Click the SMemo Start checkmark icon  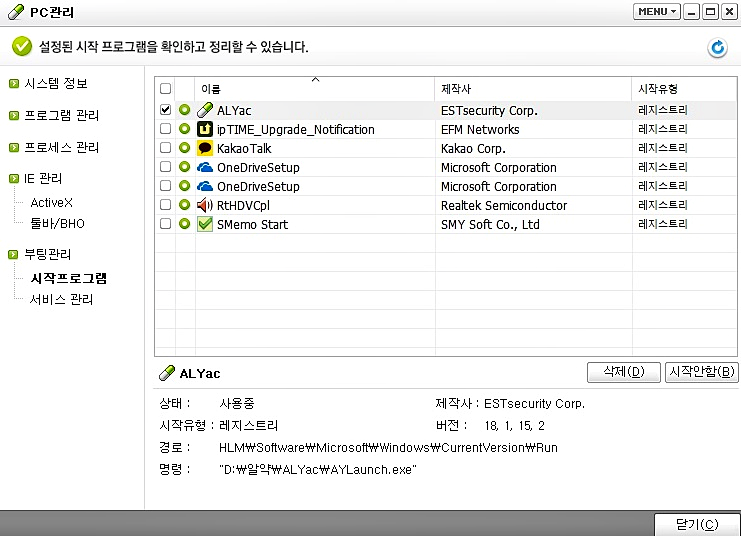point(205,224)
